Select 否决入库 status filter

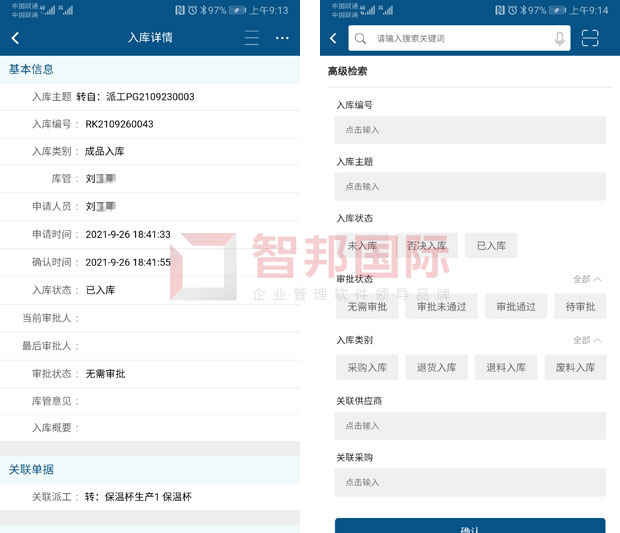[427, 246]
